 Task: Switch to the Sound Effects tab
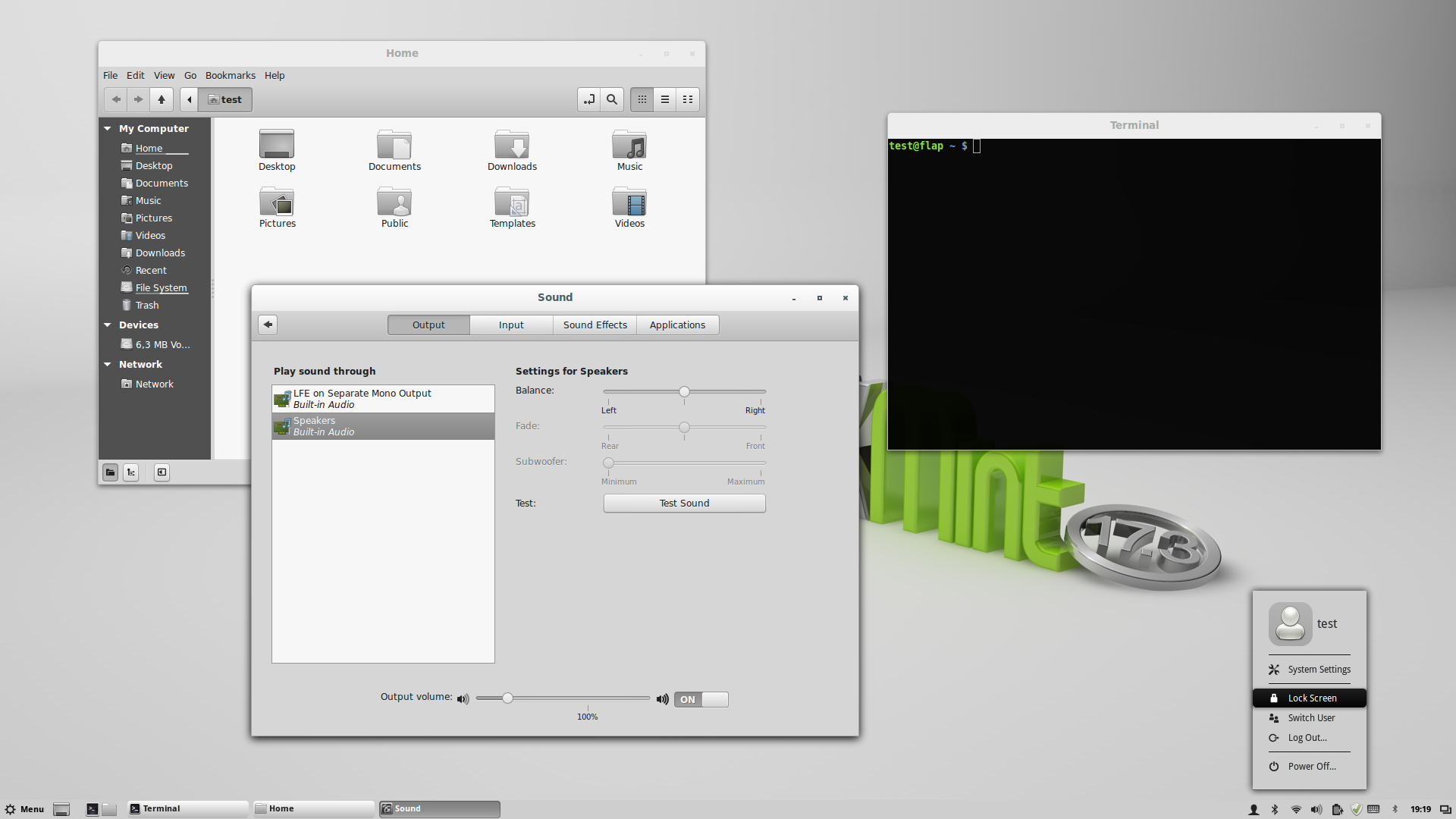(x=595, y=325)
